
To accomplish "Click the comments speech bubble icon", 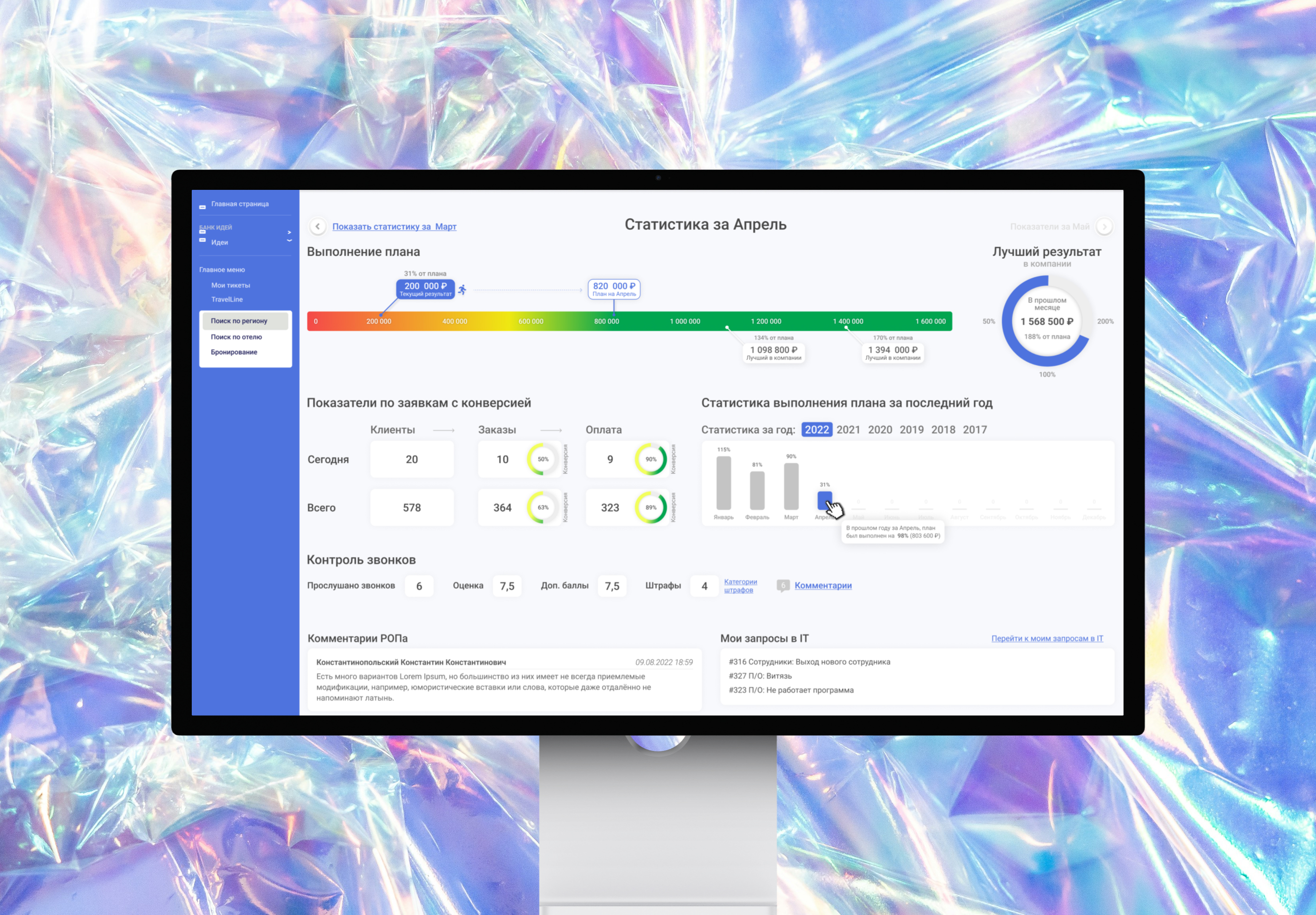I will [x=783, y=585].
